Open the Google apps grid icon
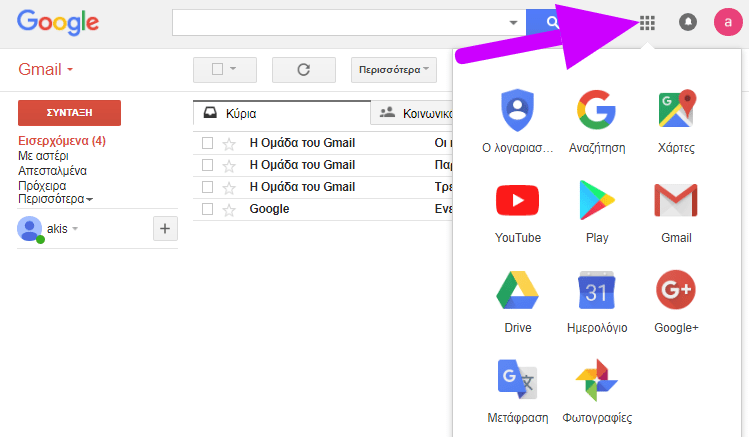 click(x=647, y=22)
